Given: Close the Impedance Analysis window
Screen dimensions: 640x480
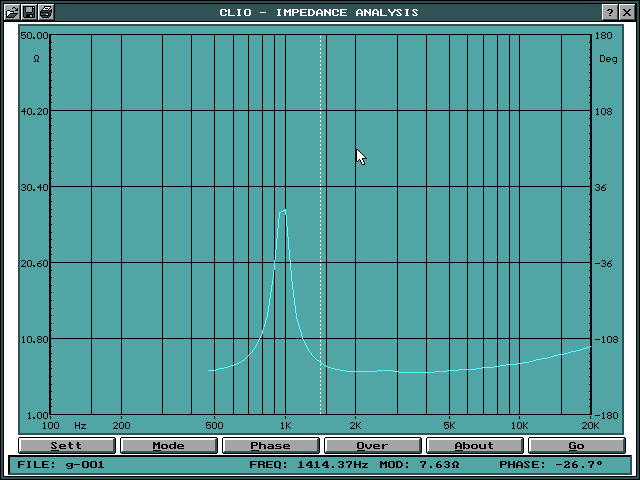Looking at the screenshot, I should [x=627, y=12].
